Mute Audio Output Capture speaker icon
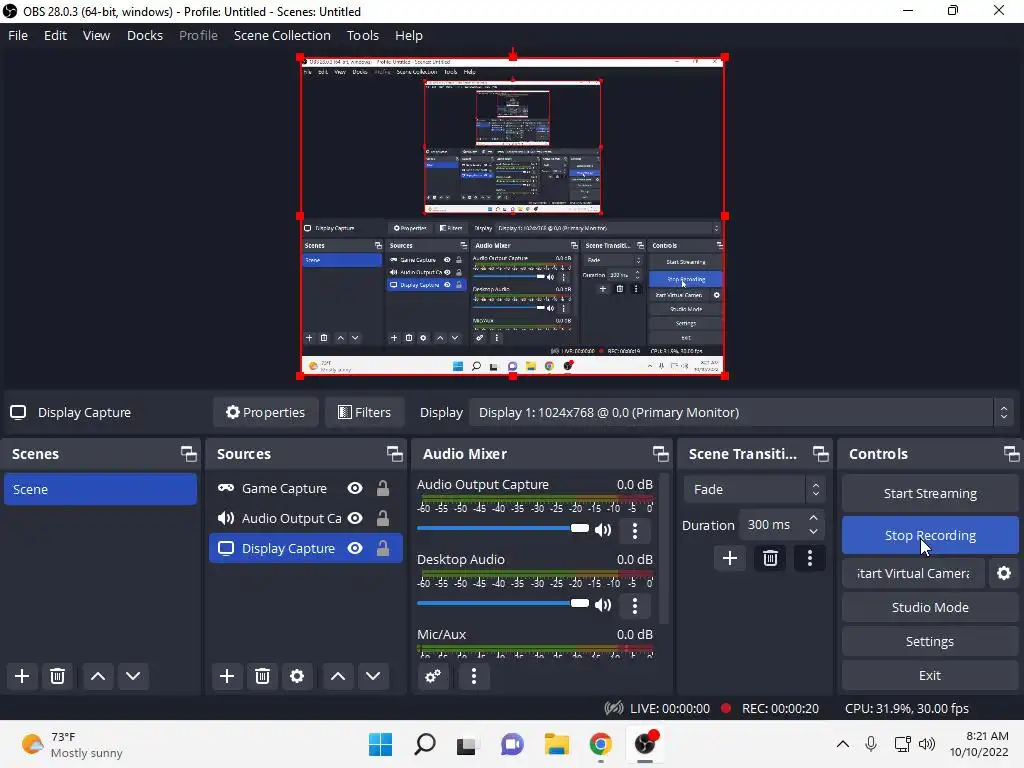Screen dimensions: 1024x768 click(603, 530)
